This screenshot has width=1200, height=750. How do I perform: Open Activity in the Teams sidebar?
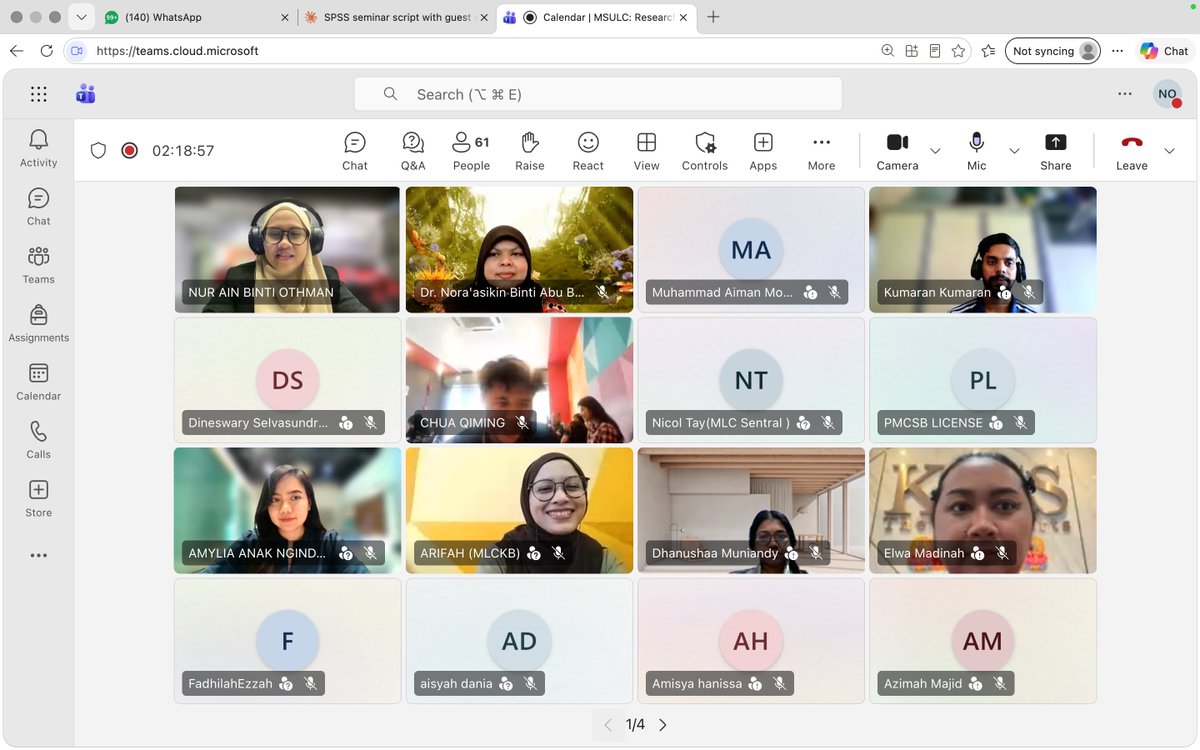point(39,148)
